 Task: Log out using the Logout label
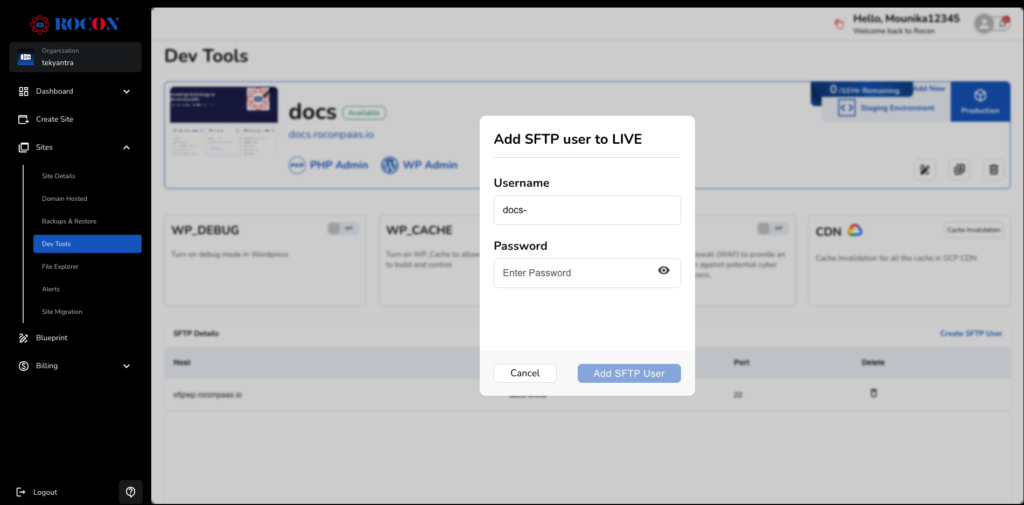point(45,492)
